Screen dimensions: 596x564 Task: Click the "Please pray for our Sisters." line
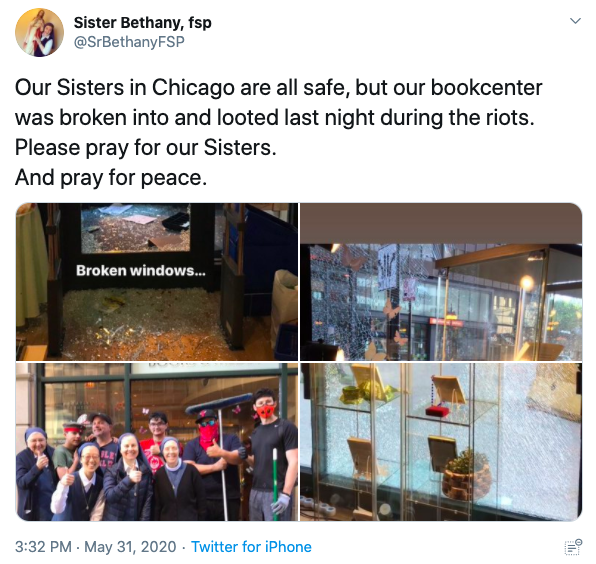146,147
